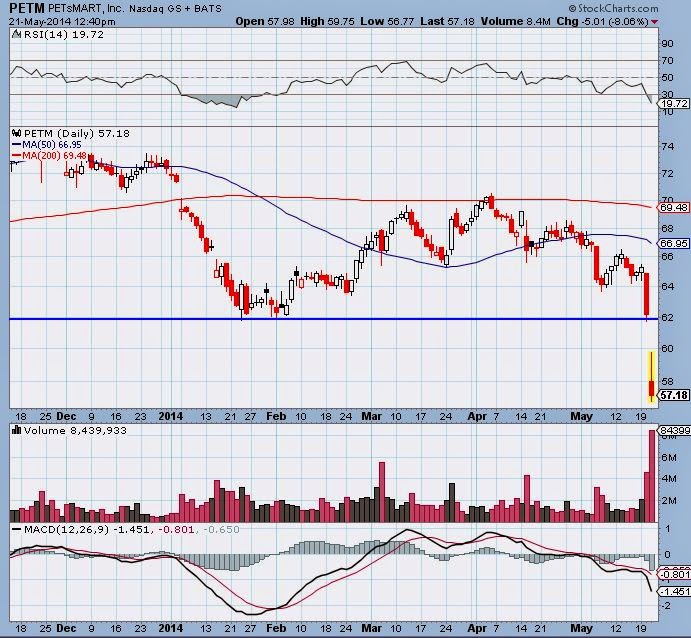The height and width of the screenshot is (638, 691).
Task: Click the Volume bars legend icon
Action: pos(15,430)
